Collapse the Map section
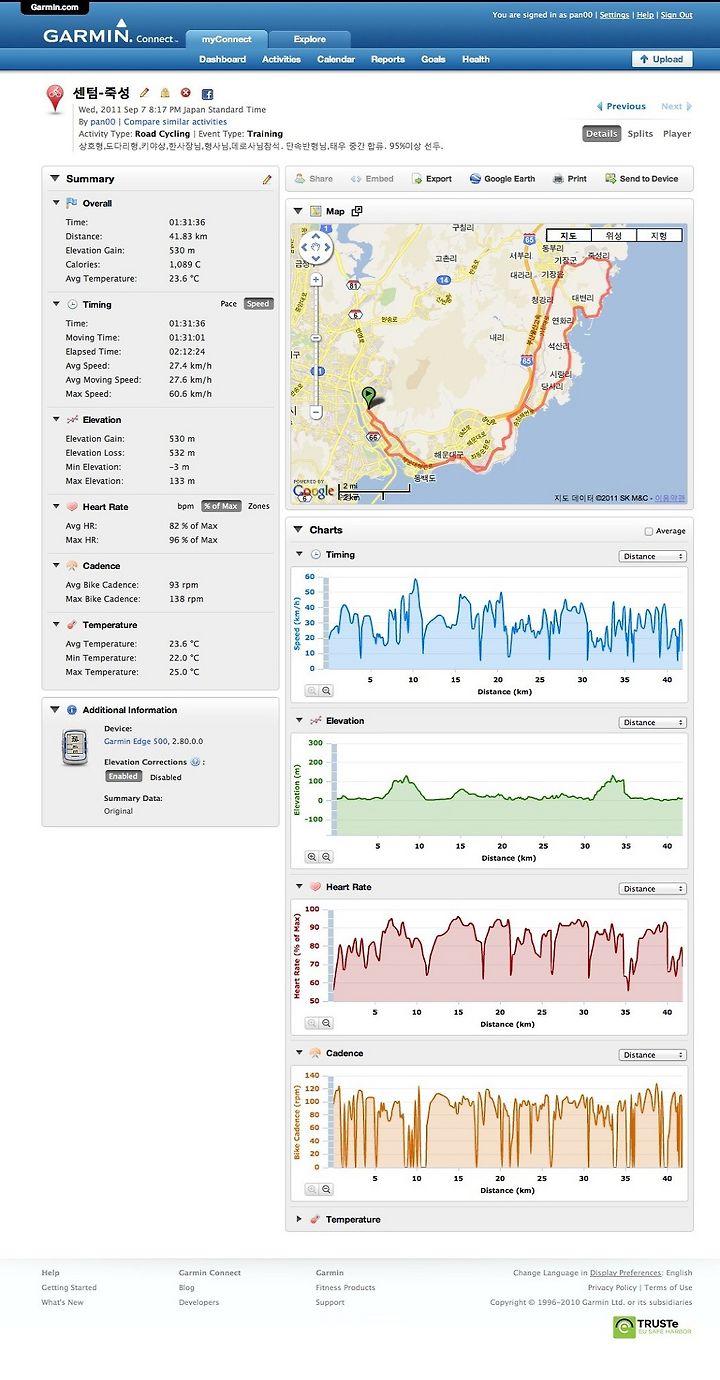 coord(298,211)
